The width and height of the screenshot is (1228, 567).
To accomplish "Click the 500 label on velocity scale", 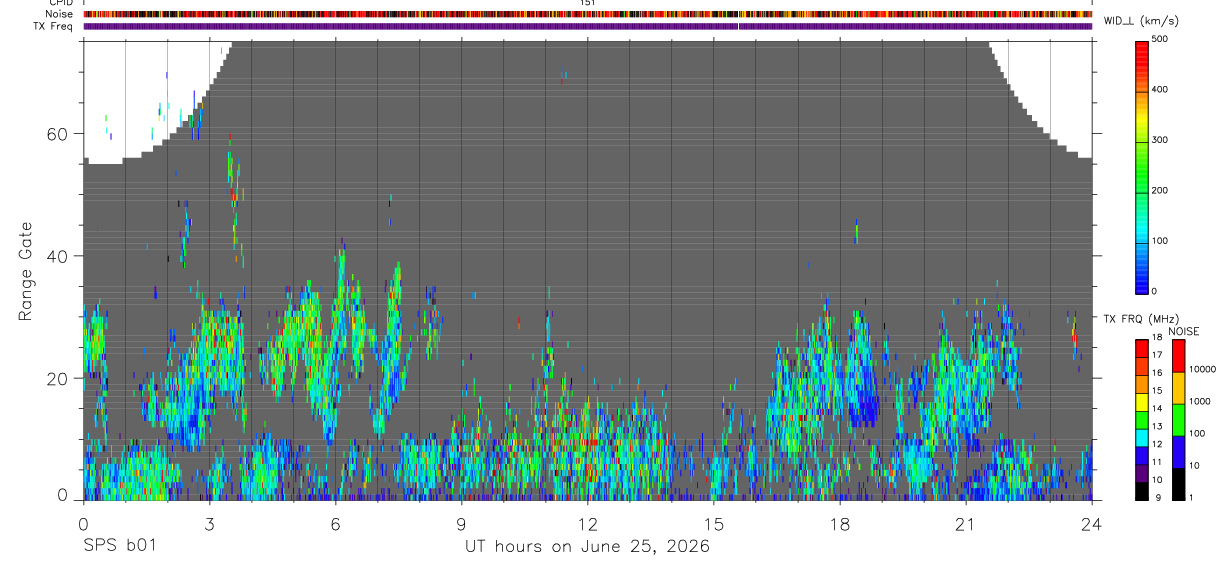I will (x=1160, y=39).
